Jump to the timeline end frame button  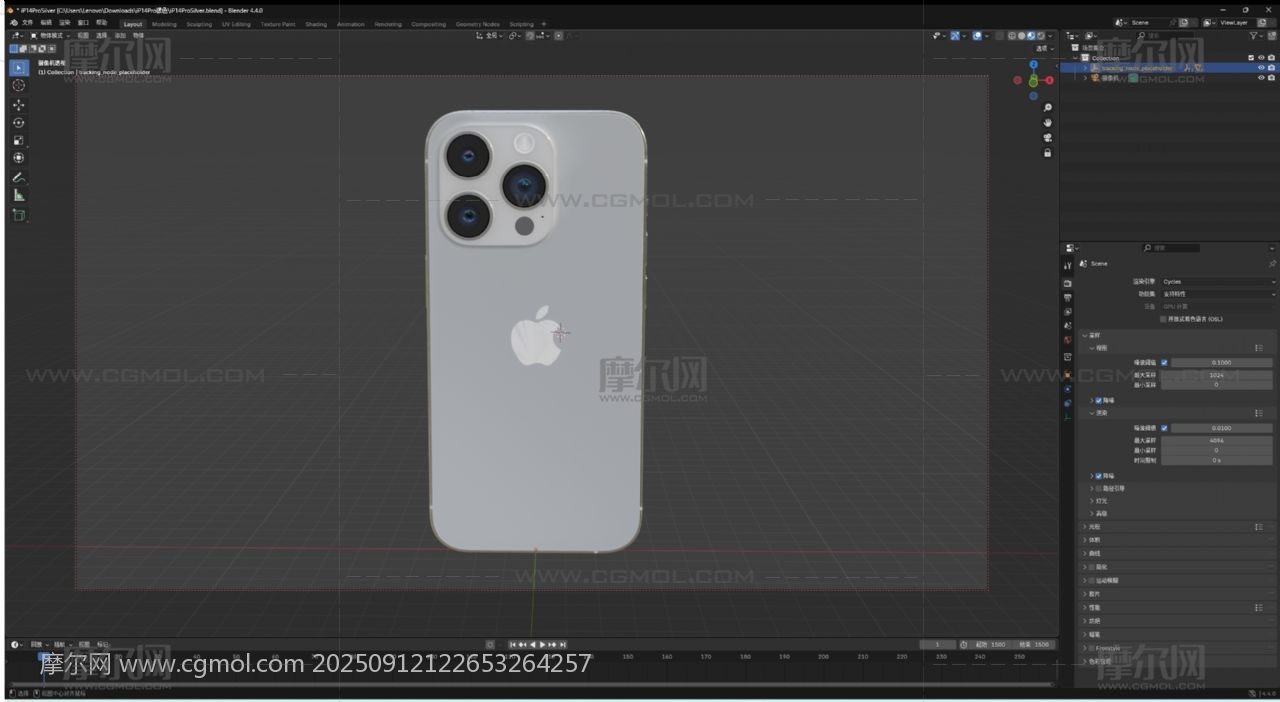[x=563, y=644]
